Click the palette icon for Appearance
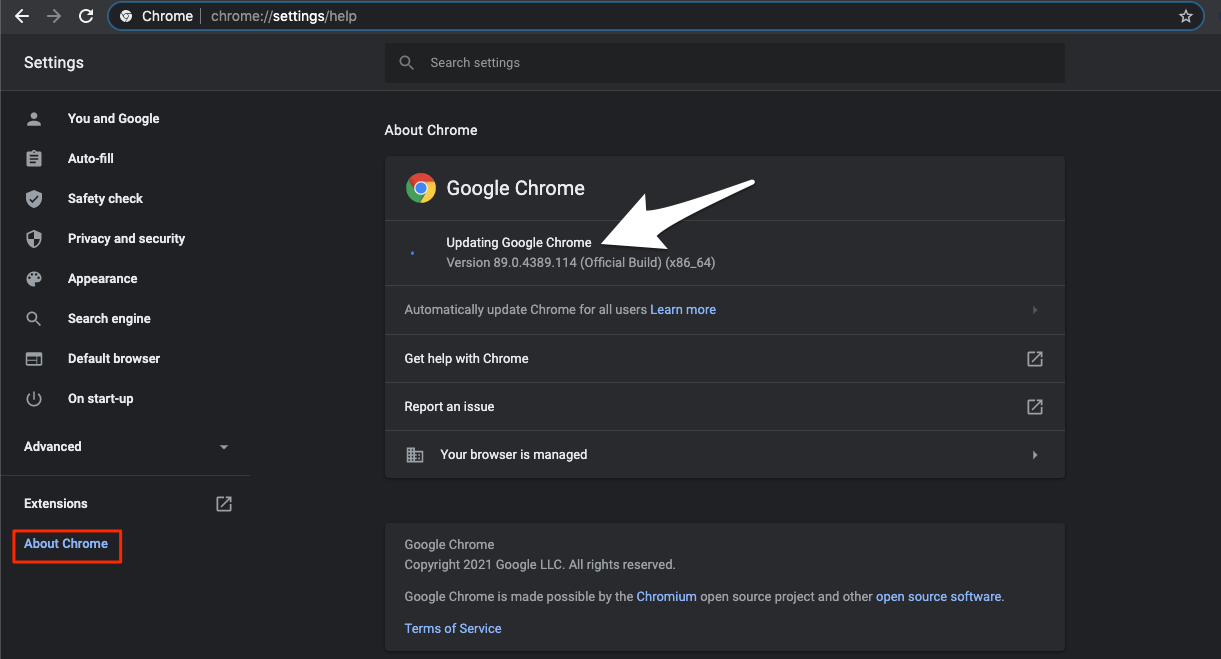This screenshot has width=1221, height=659. click(x=34, y=279)
